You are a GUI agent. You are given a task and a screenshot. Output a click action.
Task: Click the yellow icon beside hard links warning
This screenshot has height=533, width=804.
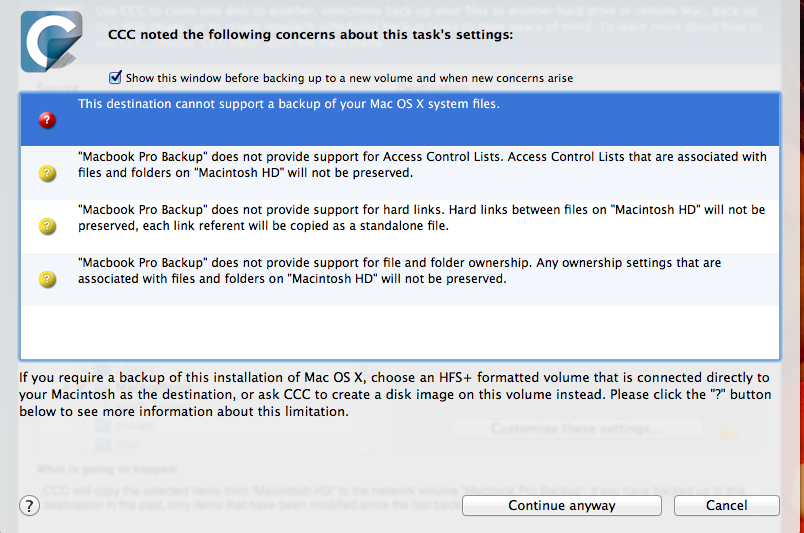[x=47, y=226]
